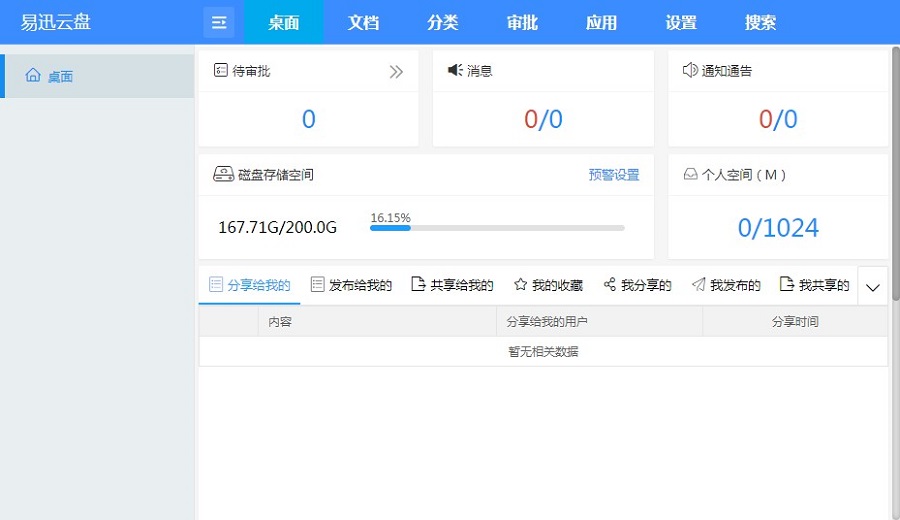Click the 分享时间 column header
Viewport: 900px width, 520px height.
coord(795,321)
